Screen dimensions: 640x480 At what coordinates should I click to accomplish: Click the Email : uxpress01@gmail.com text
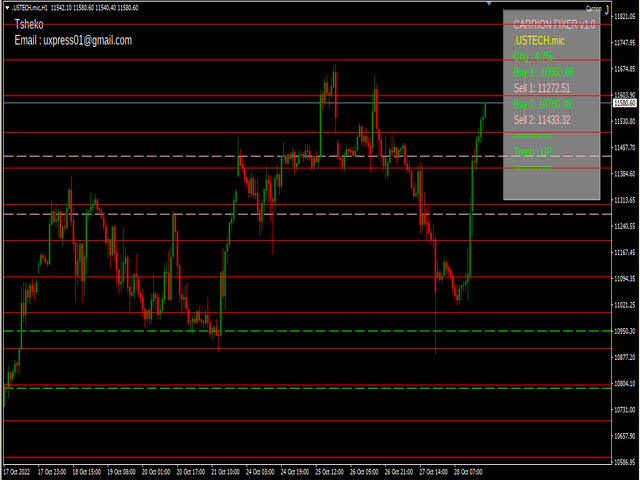[73, 40]
